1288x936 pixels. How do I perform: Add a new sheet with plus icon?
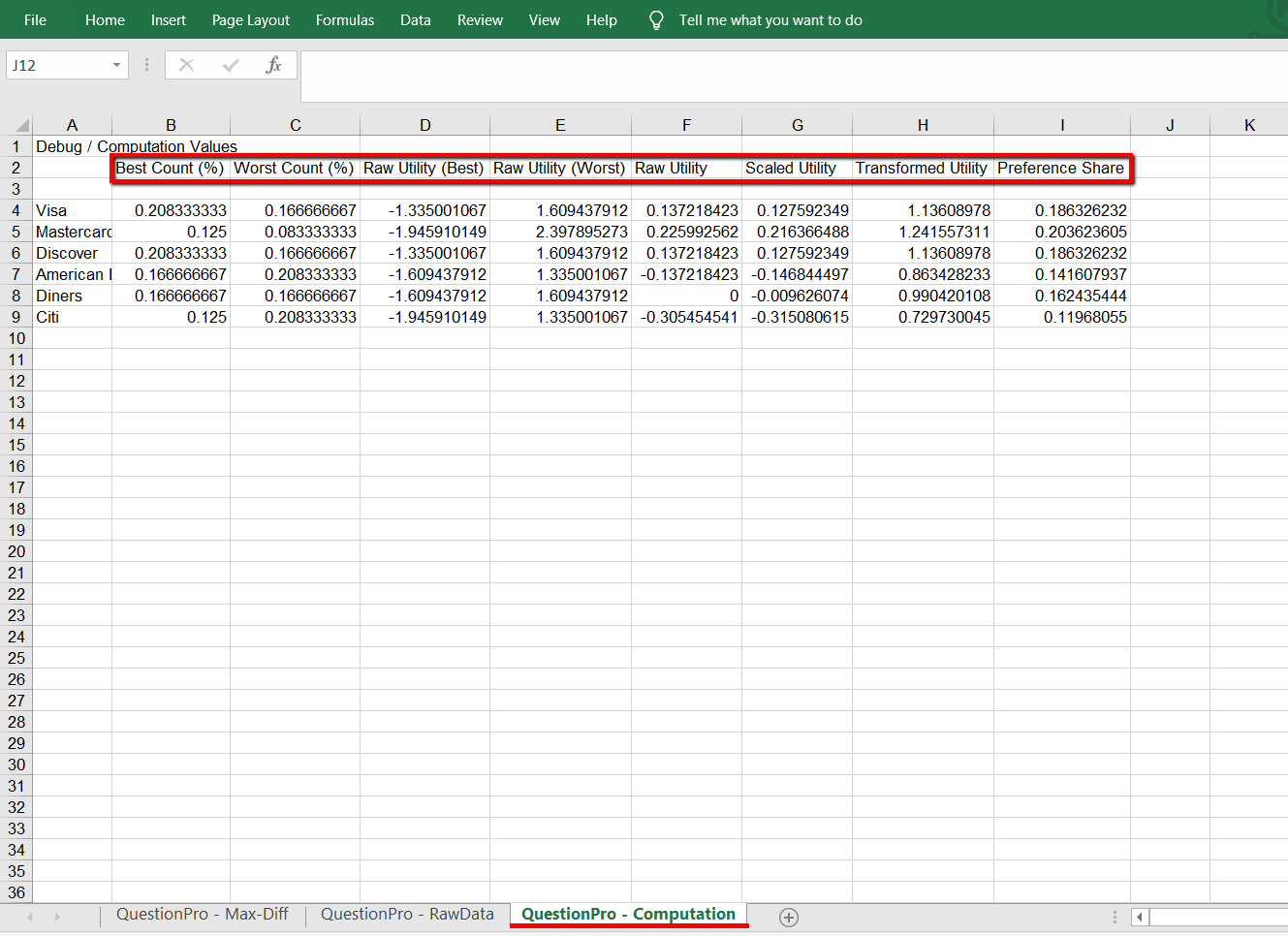[789, 917]
